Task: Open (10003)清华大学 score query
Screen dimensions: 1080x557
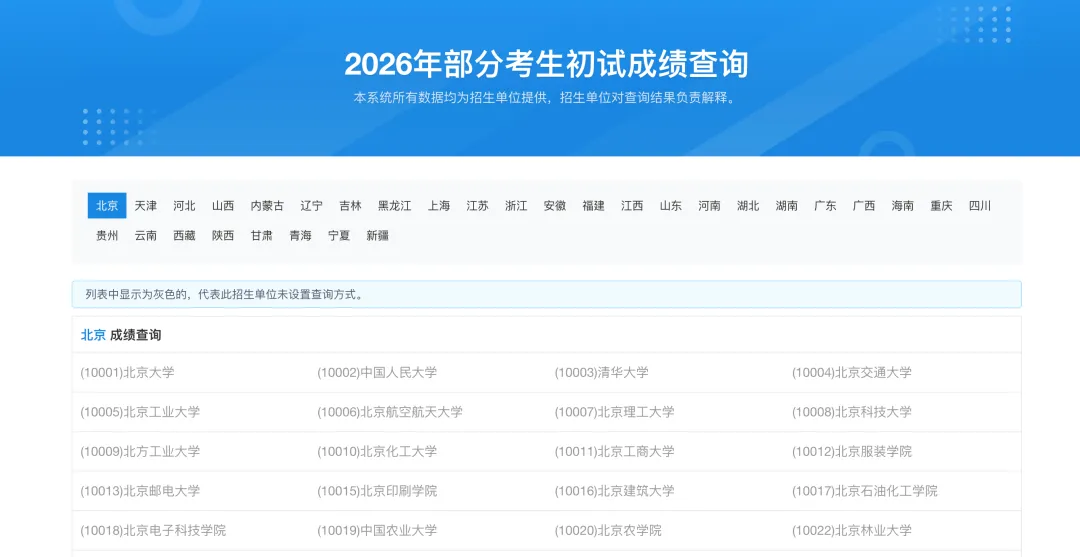Action: pyautogui.click(x=601, y=372)
